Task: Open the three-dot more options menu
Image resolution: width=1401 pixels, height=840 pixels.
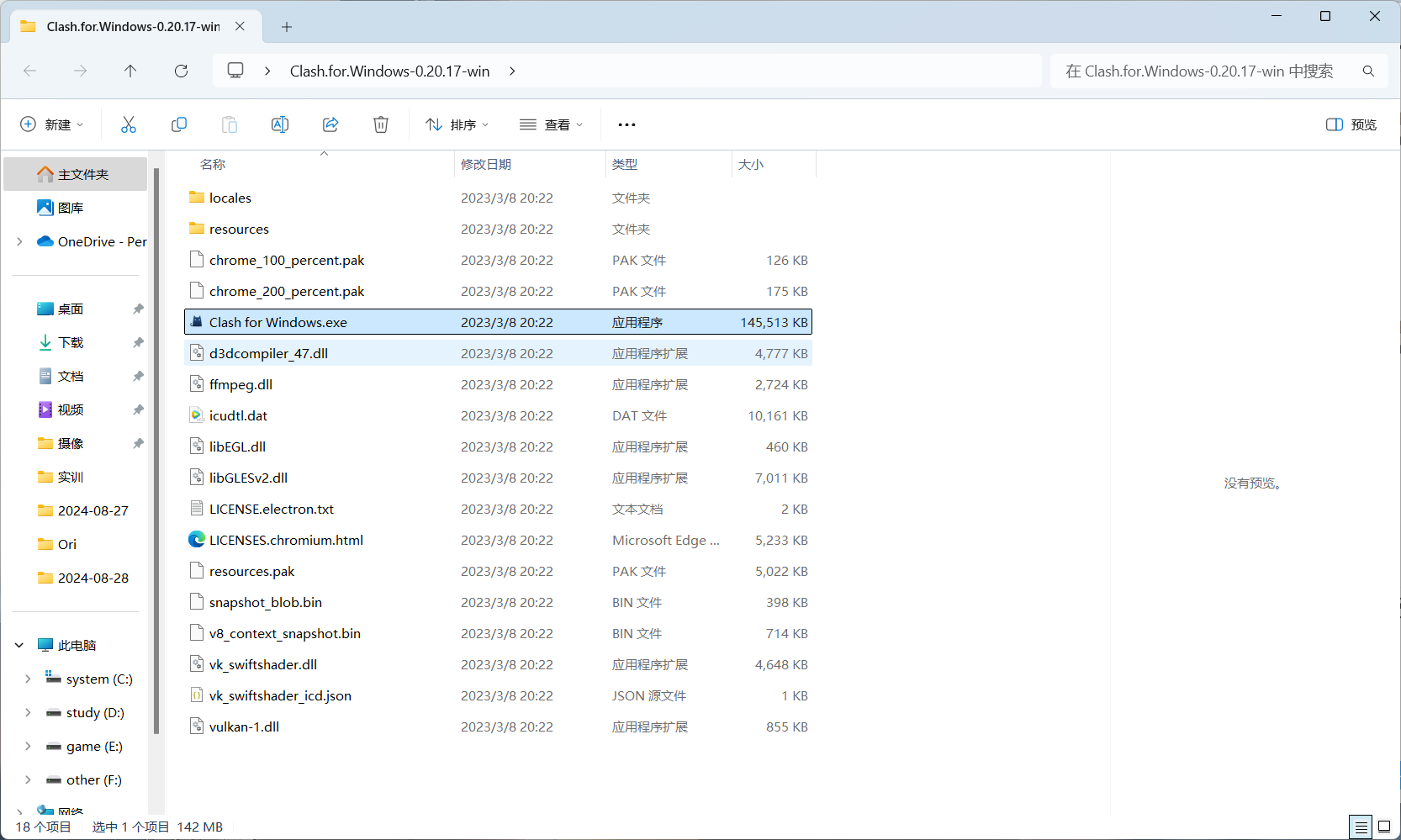Action: 626,124
